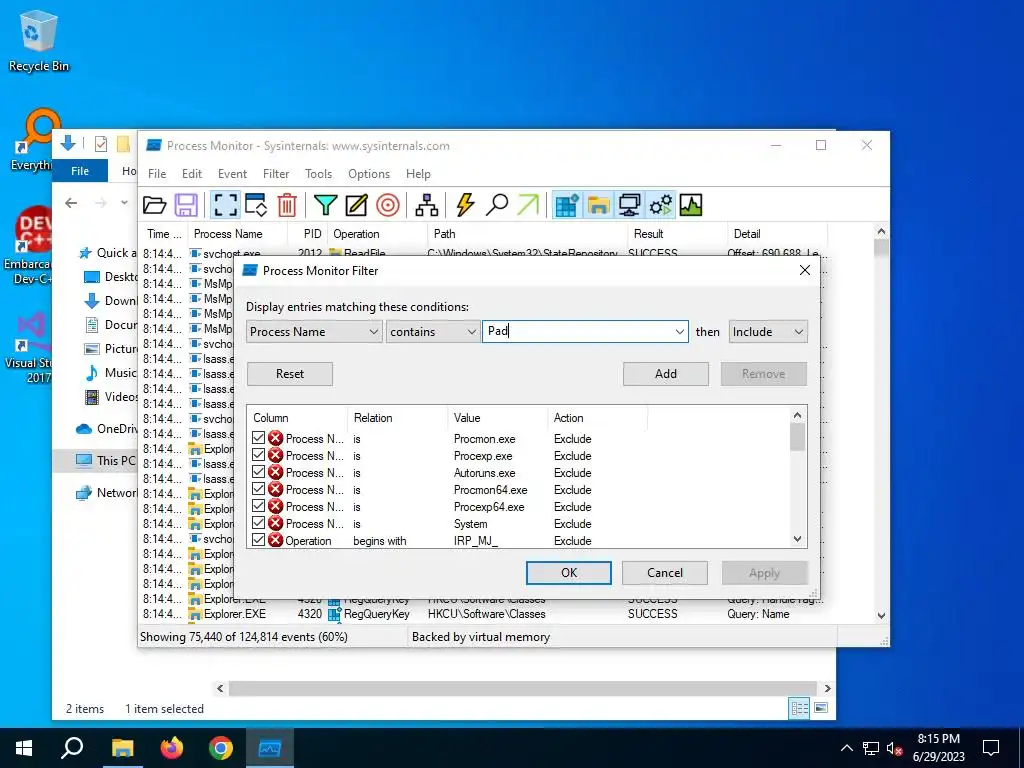Click the filter list scrollbar up arrow
Image resolution: width=1024 pixels, height=768 pixels.
797,415
